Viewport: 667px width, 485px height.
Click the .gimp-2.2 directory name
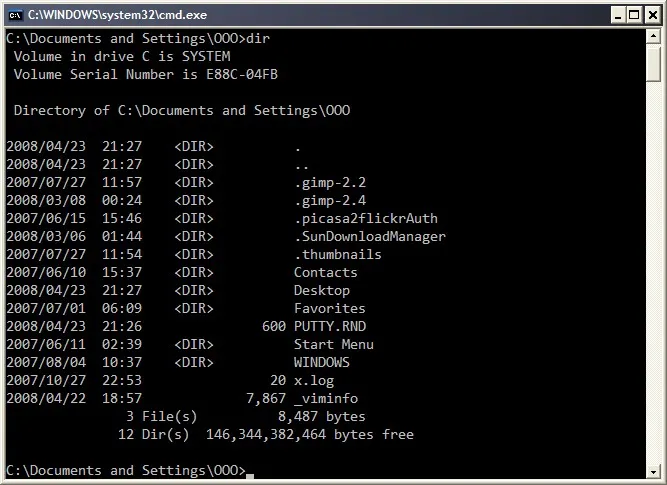point(330,182)
